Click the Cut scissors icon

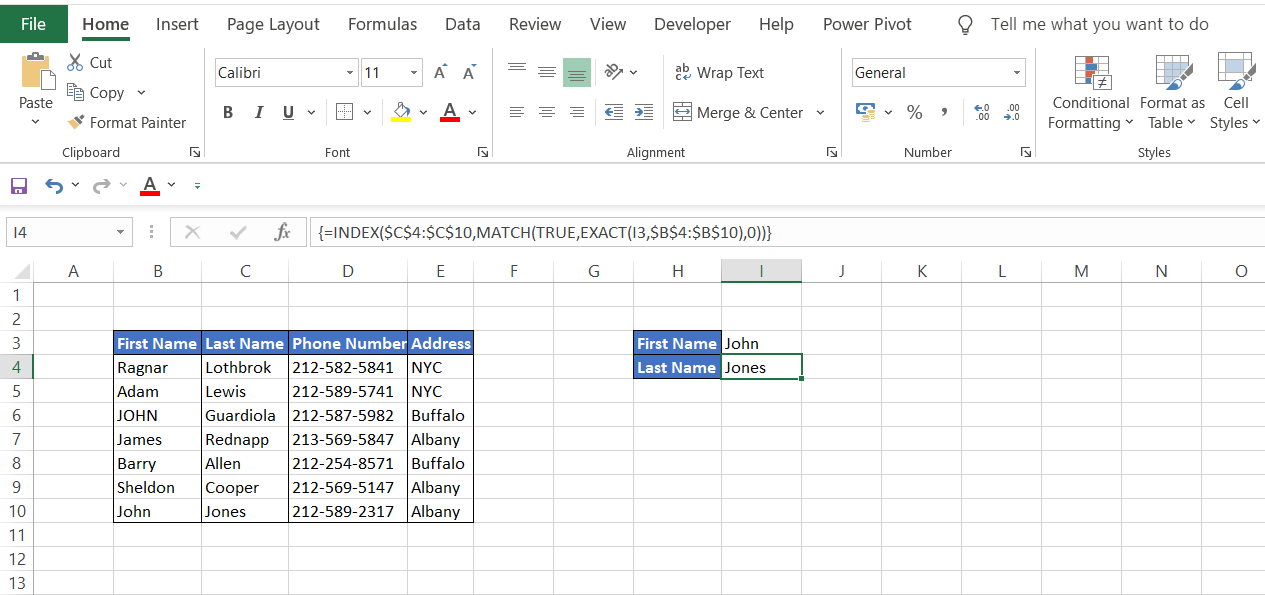tap(76, 63)
